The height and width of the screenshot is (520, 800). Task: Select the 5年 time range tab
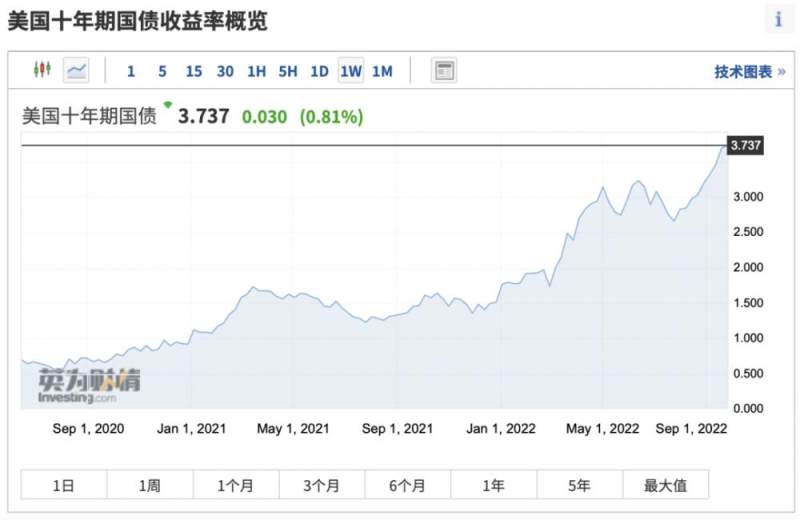click(x=579, y=485)
